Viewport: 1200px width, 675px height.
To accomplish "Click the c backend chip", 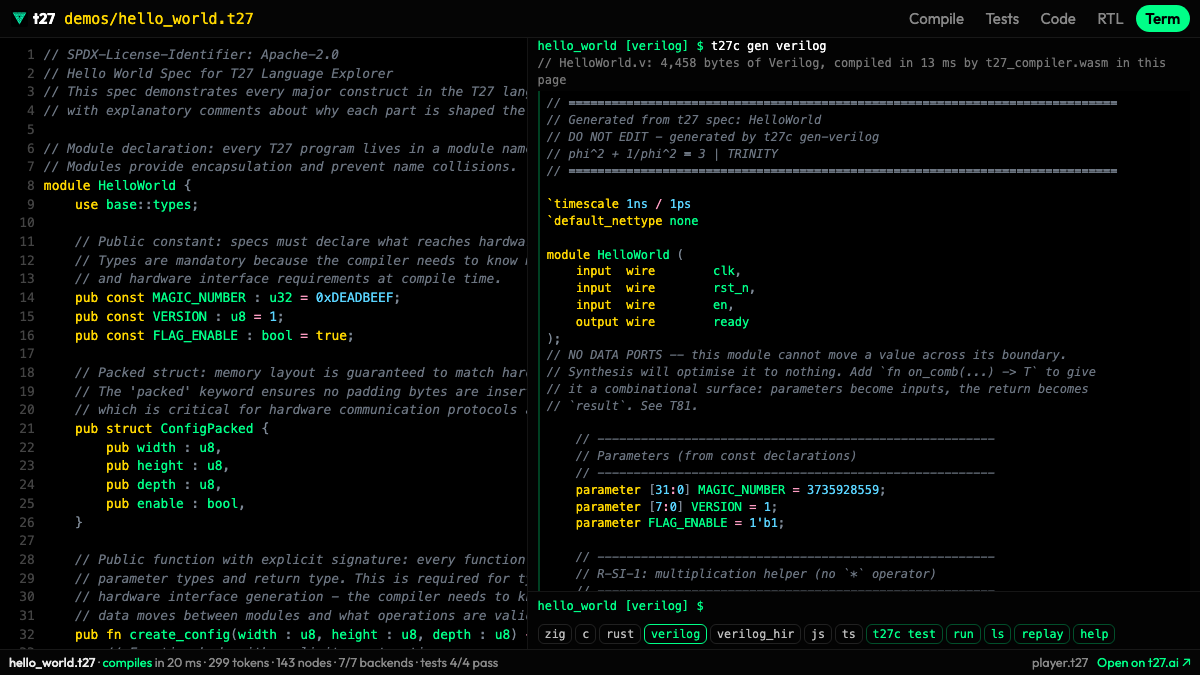I will click(x=585, y=634).
